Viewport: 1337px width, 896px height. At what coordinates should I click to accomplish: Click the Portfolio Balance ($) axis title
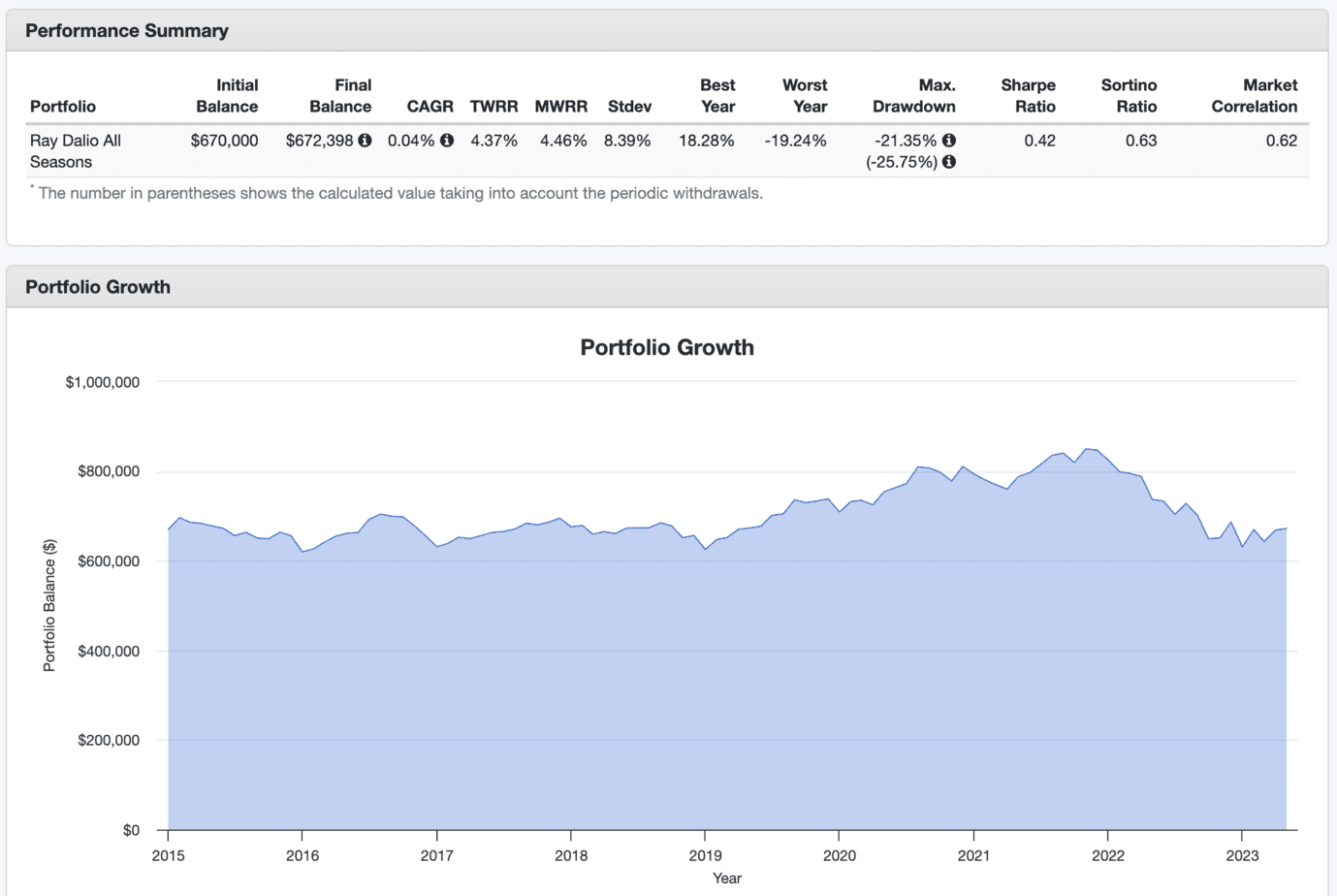(x=49, y=606)
